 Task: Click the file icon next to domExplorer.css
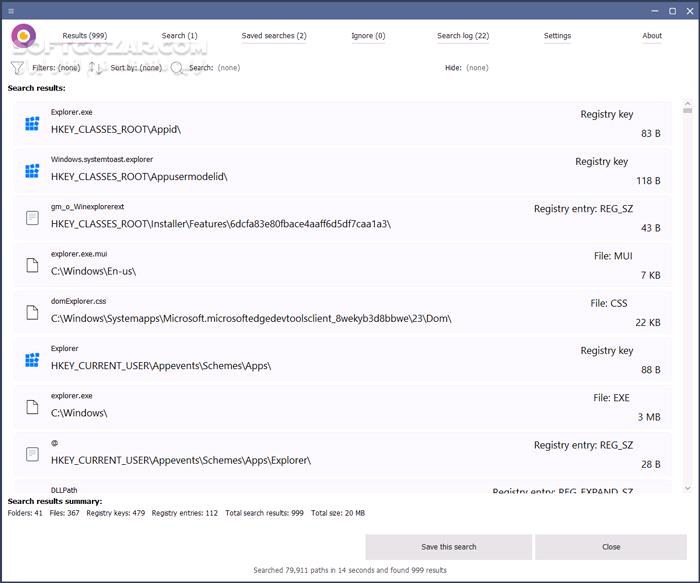pyautogui.click(x=32, y=311)
